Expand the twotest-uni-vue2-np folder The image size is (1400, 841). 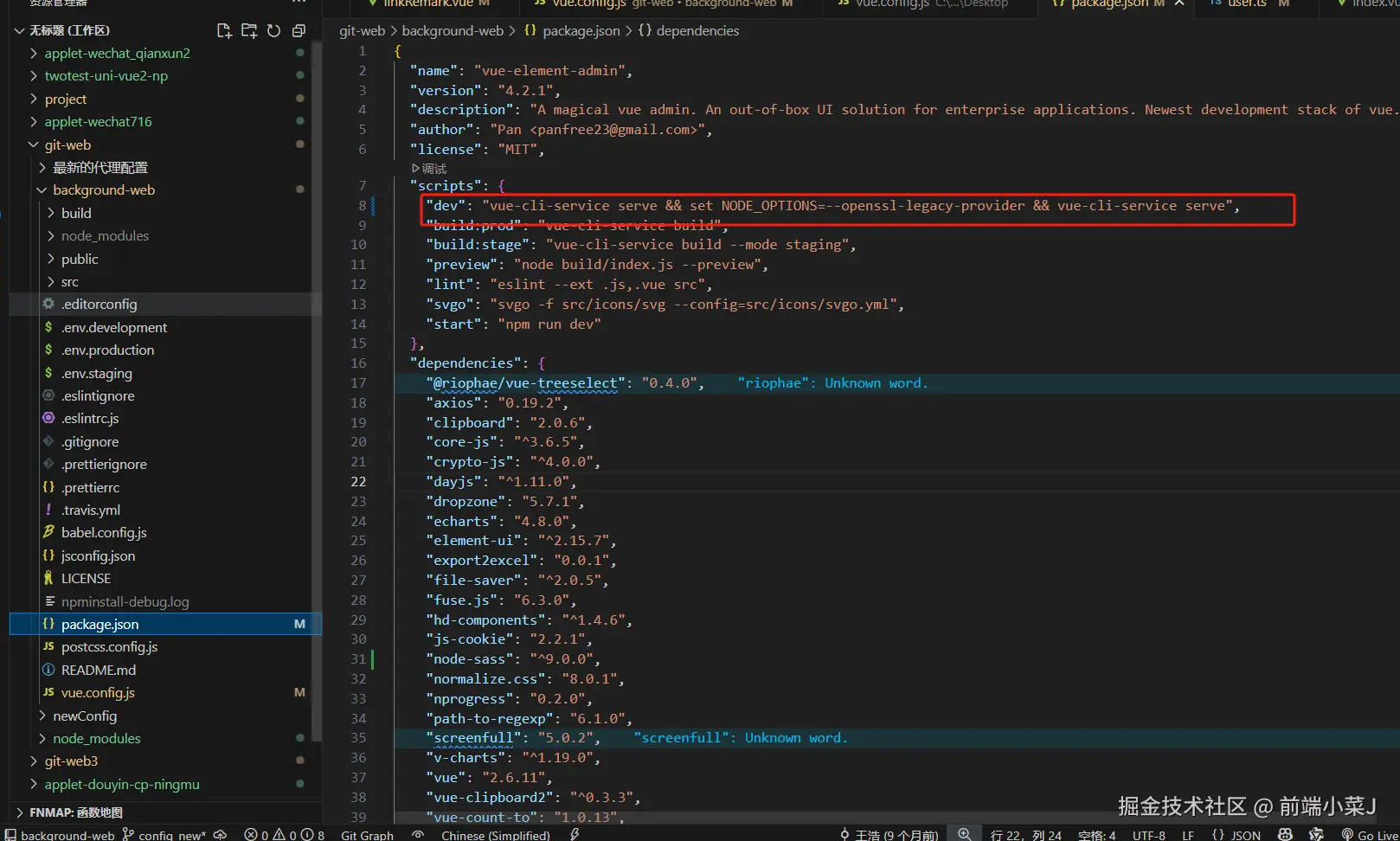106,76
